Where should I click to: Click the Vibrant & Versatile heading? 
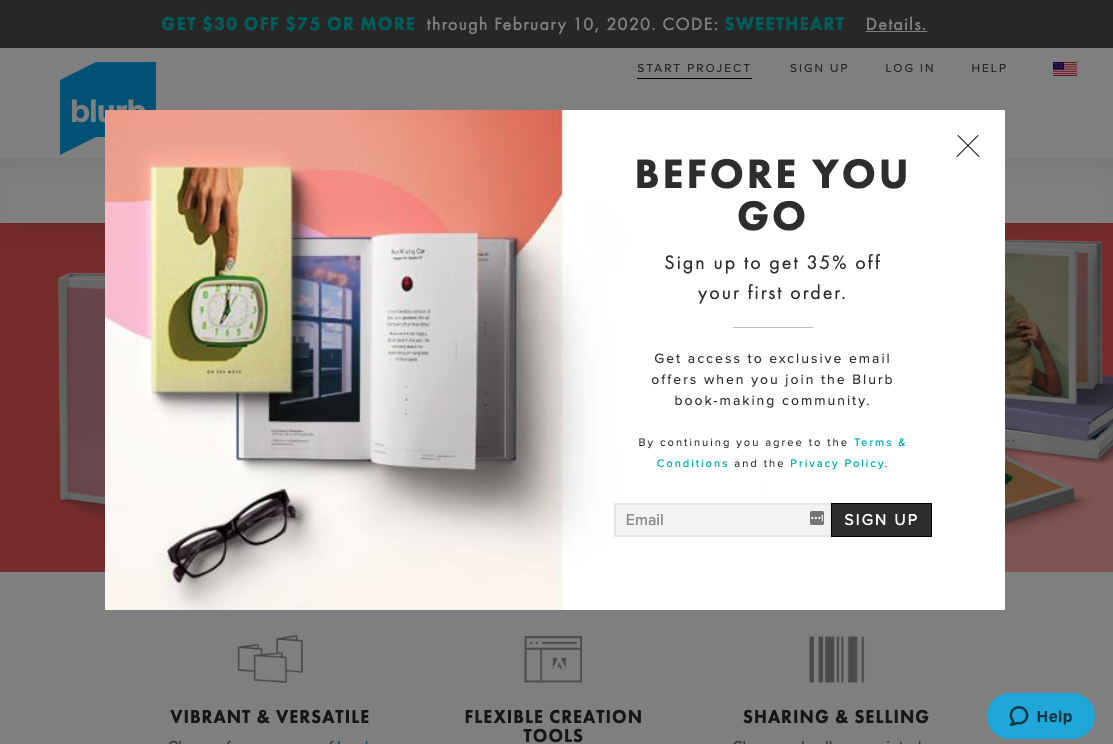(x=270, y=717)
